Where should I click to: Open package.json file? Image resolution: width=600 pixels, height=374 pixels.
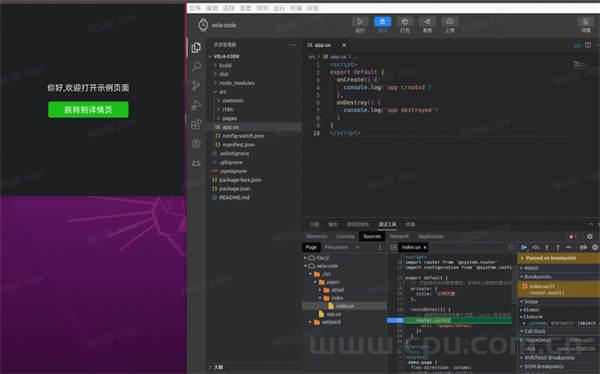click(254, 188)
